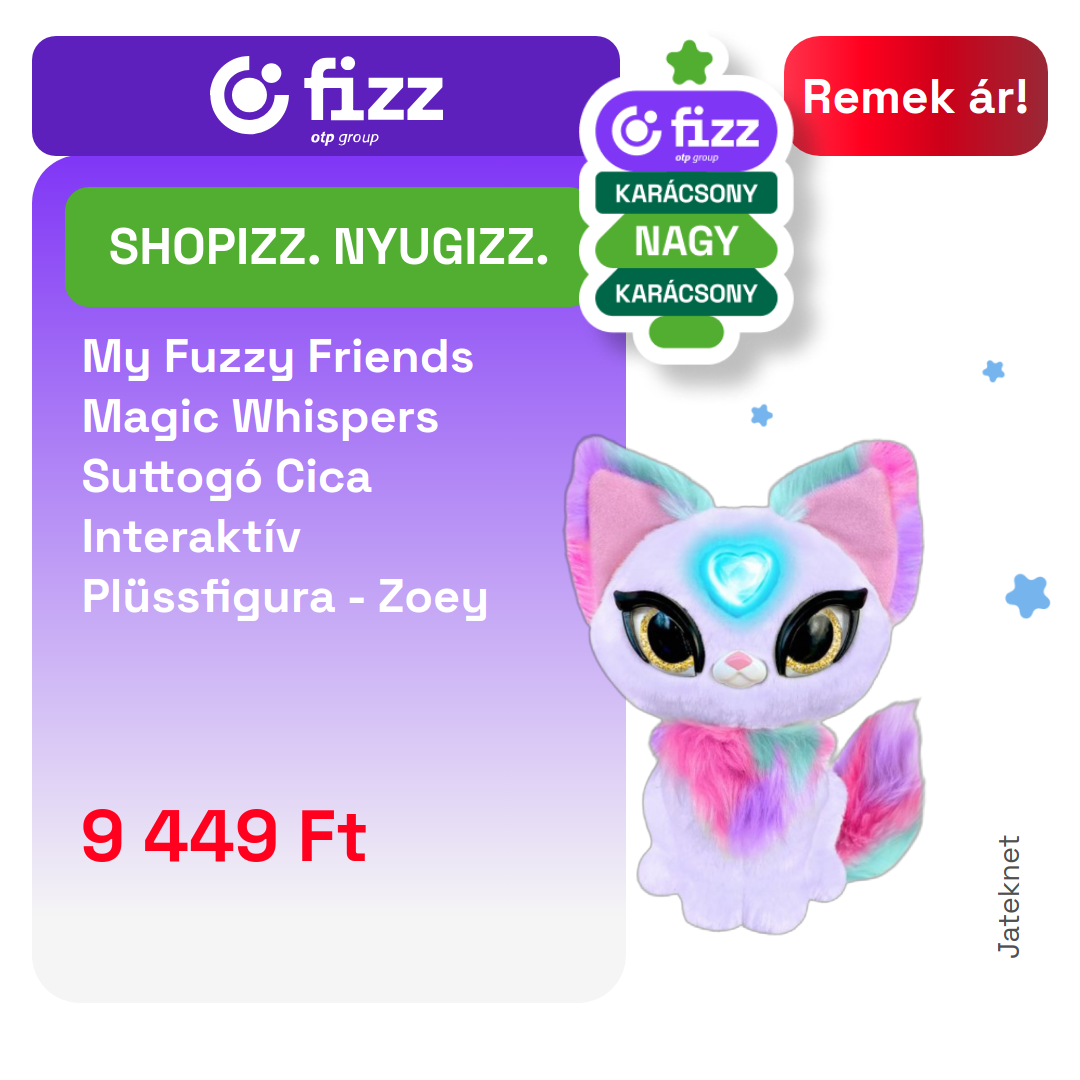Click the otp group text under header logo
This screenshot has width=1080, height=1080.
pos(344,137)
